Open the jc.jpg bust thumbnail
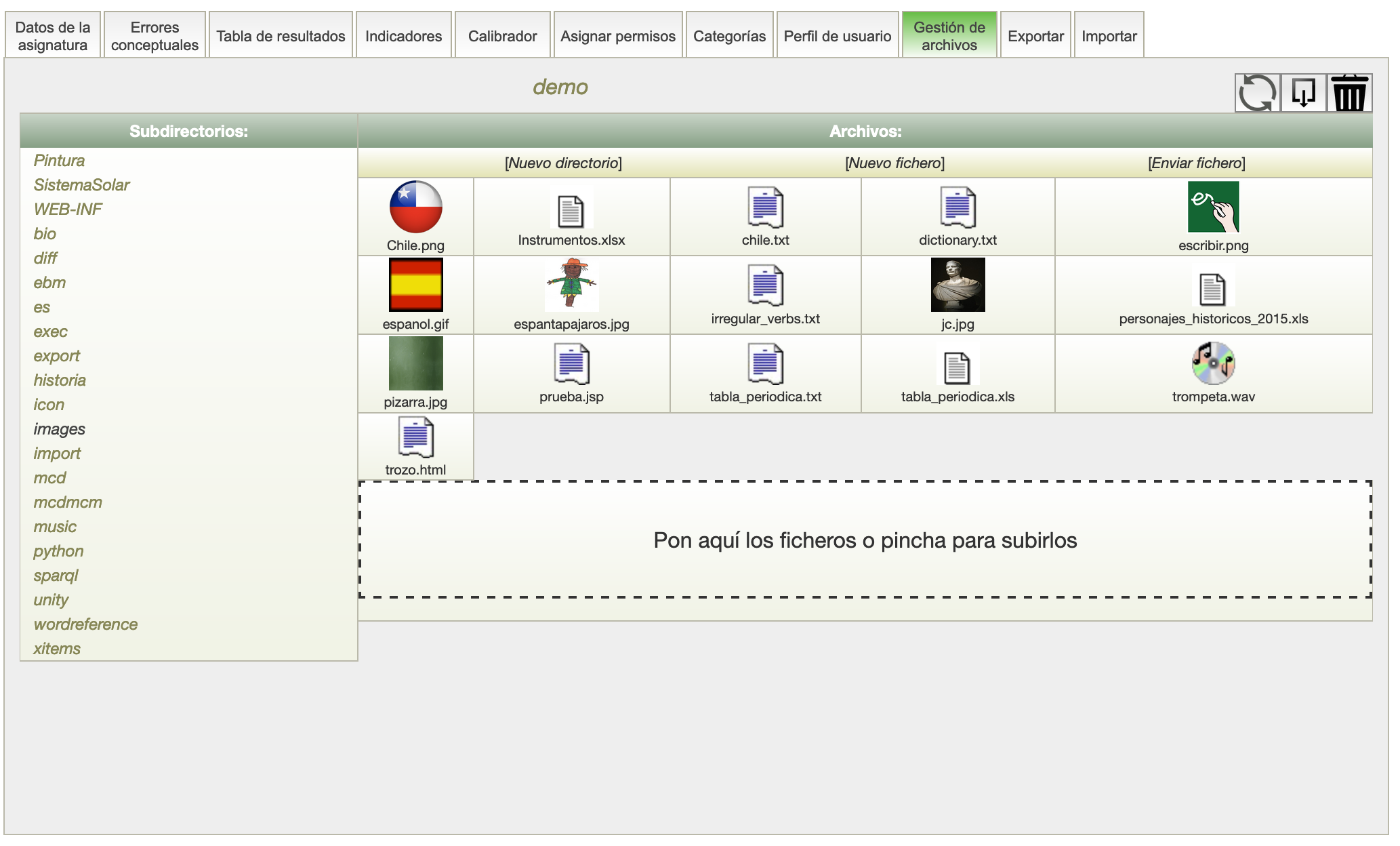 958,285
